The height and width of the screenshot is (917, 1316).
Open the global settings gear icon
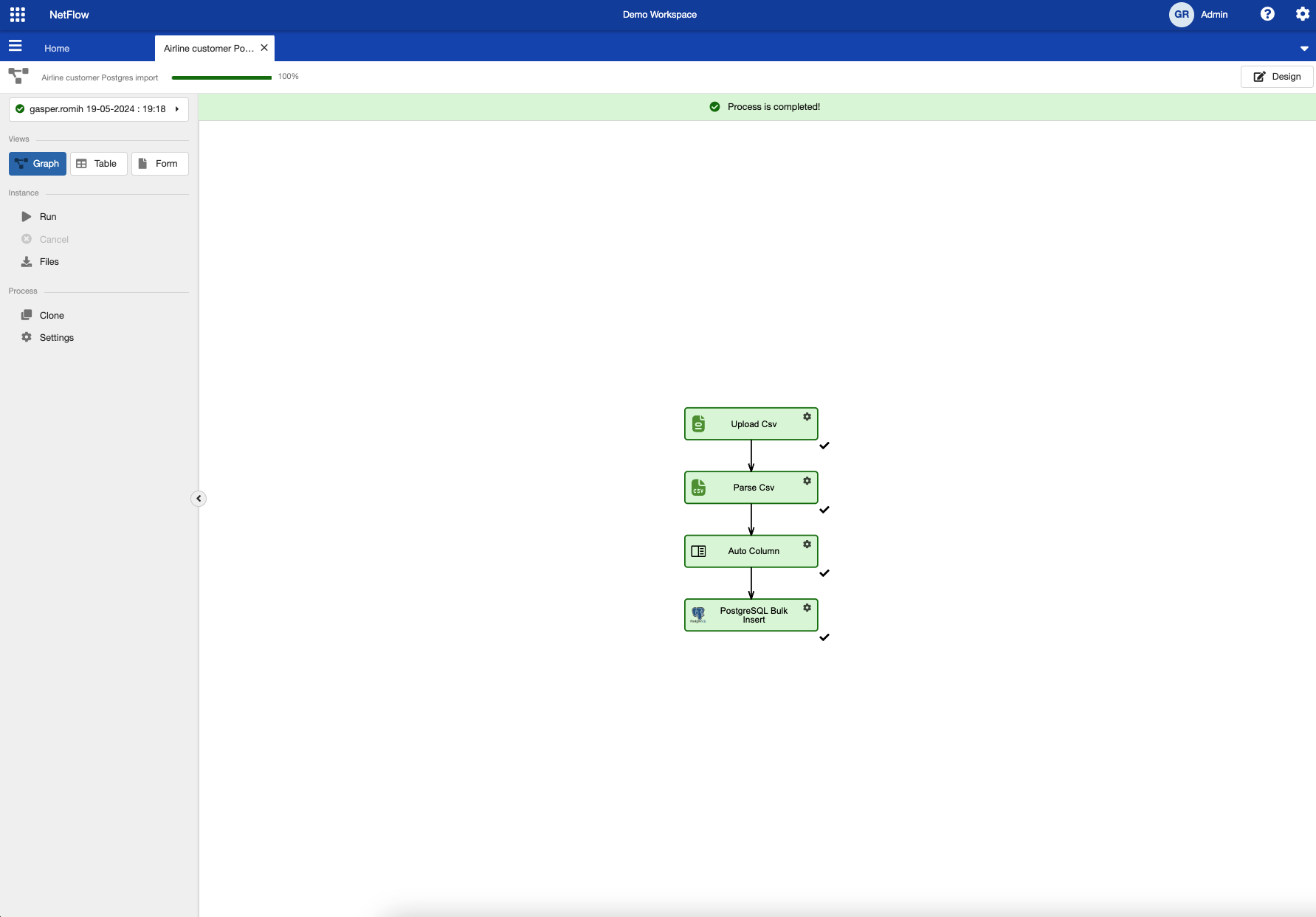tap(1303, 14)
